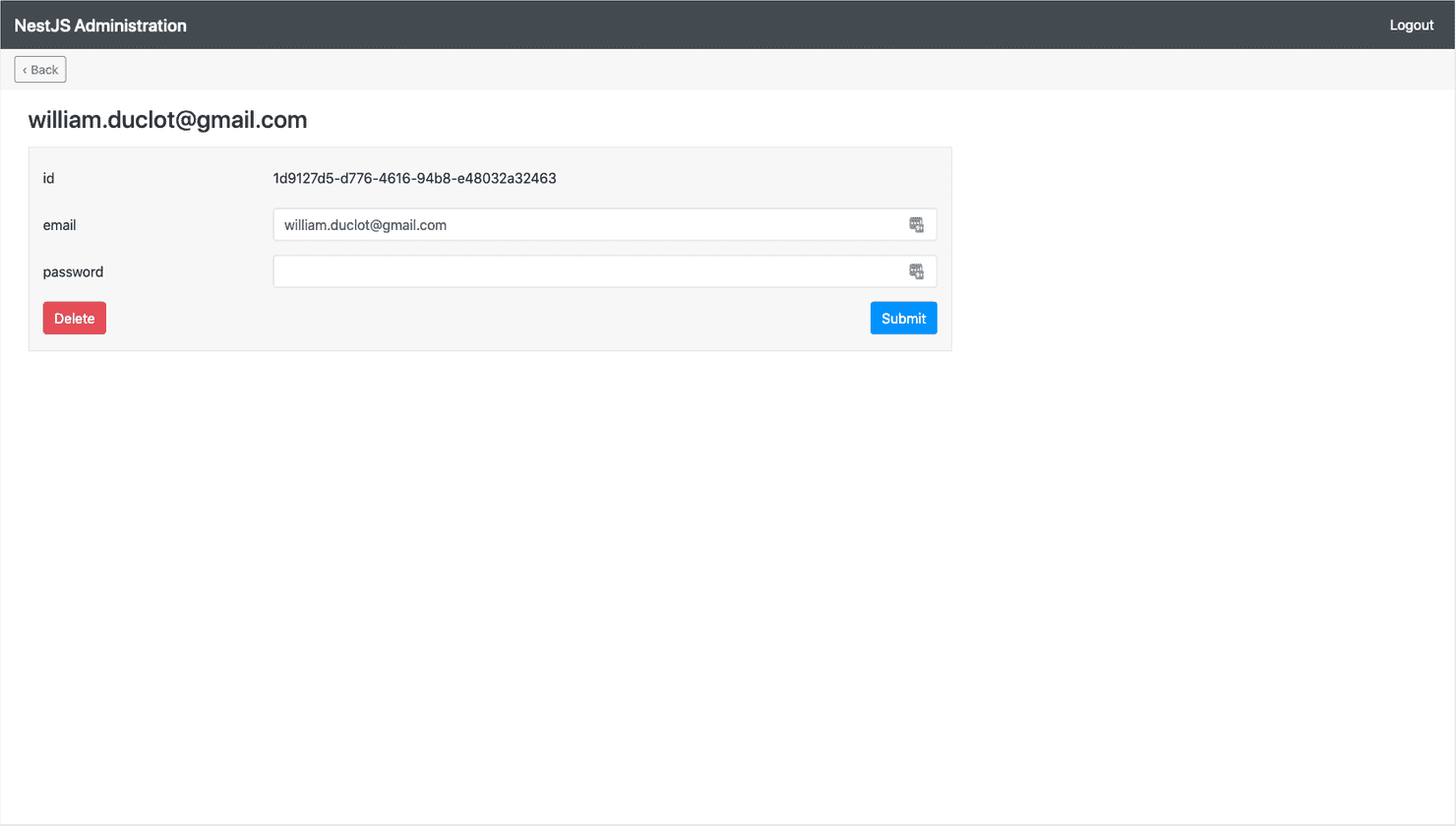
Task: Click the password manager icon in password field
Action: click(x=916, y=271)
